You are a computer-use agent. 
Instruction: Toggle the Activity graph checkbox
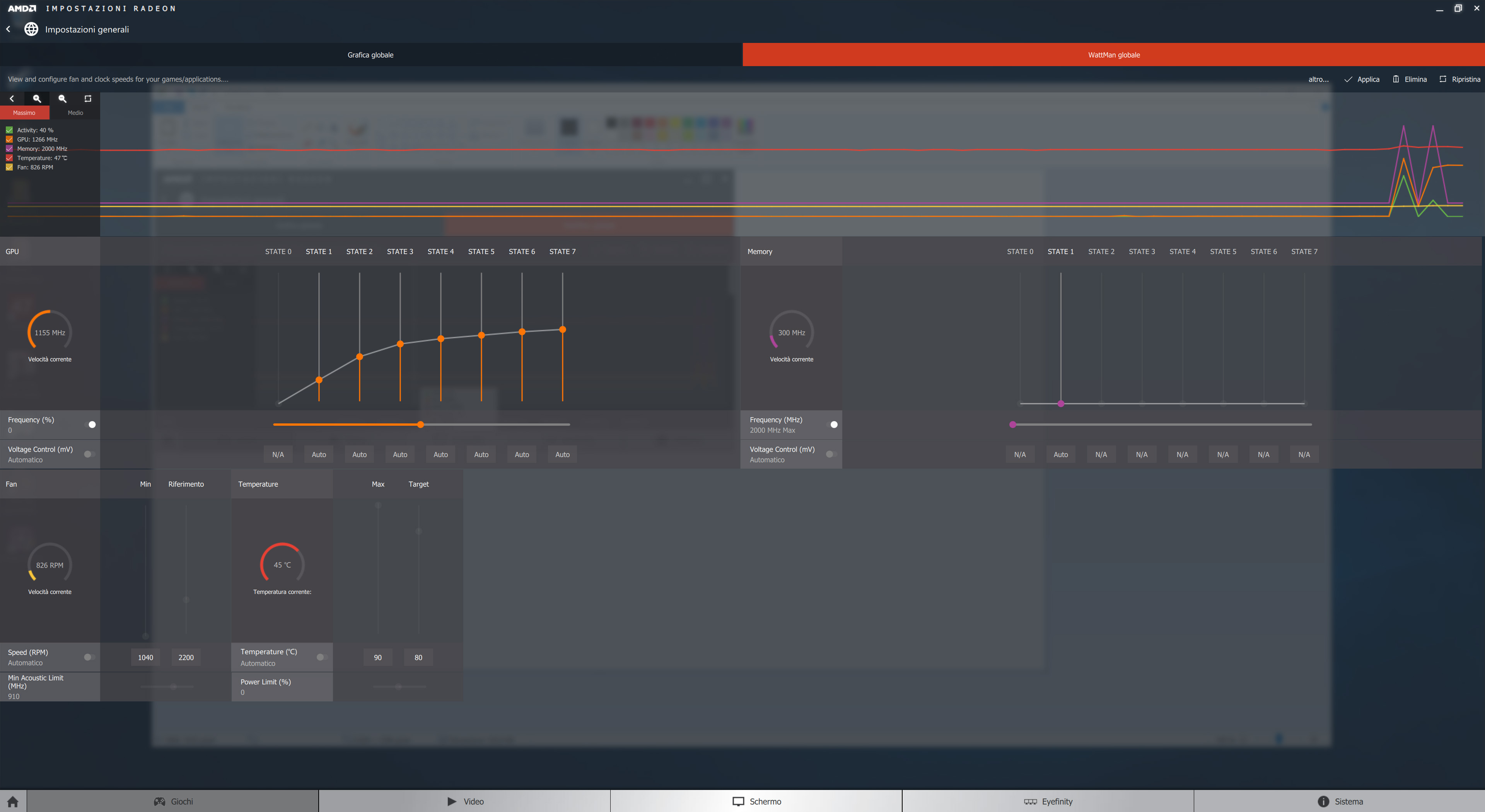coord(9,130)
